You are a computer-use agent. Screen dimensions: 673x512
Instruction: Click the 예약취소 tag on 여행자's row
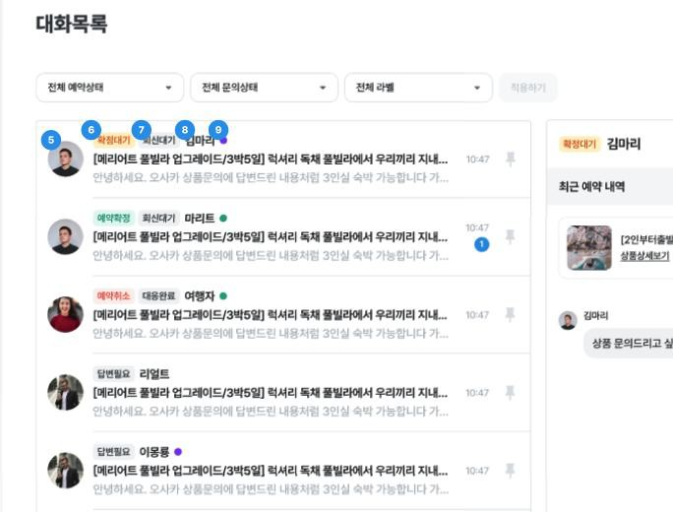point(113,296)
